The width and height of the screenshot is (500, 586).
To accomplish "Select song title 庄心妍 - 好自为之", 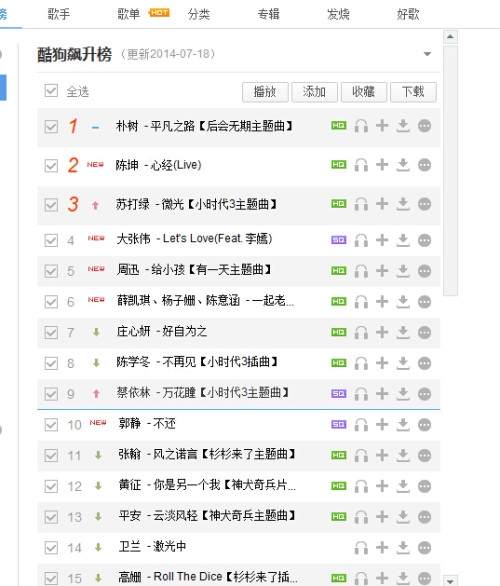I will (x=161, y=331).
